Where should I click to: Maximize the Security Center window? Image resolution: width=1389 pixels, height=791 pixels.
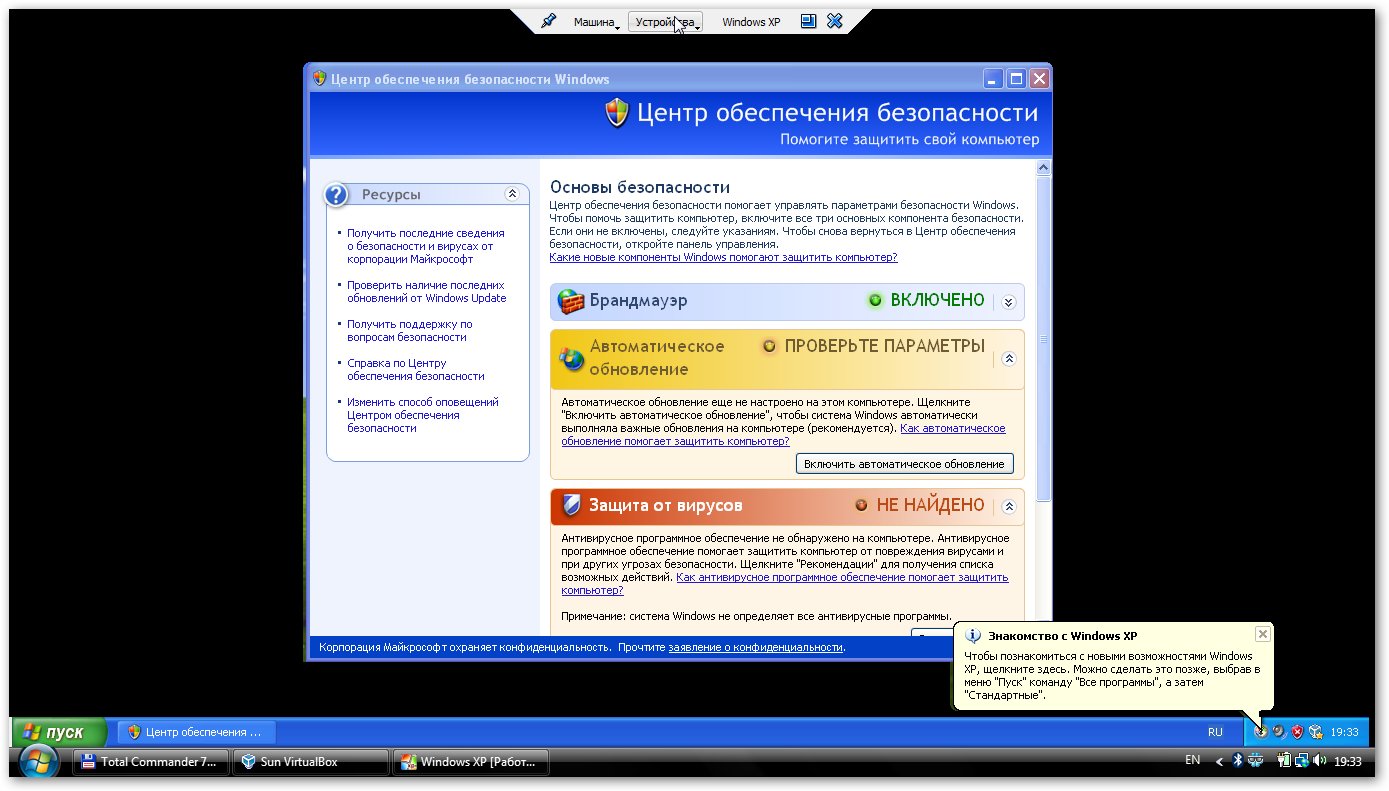click(1016, 79)
